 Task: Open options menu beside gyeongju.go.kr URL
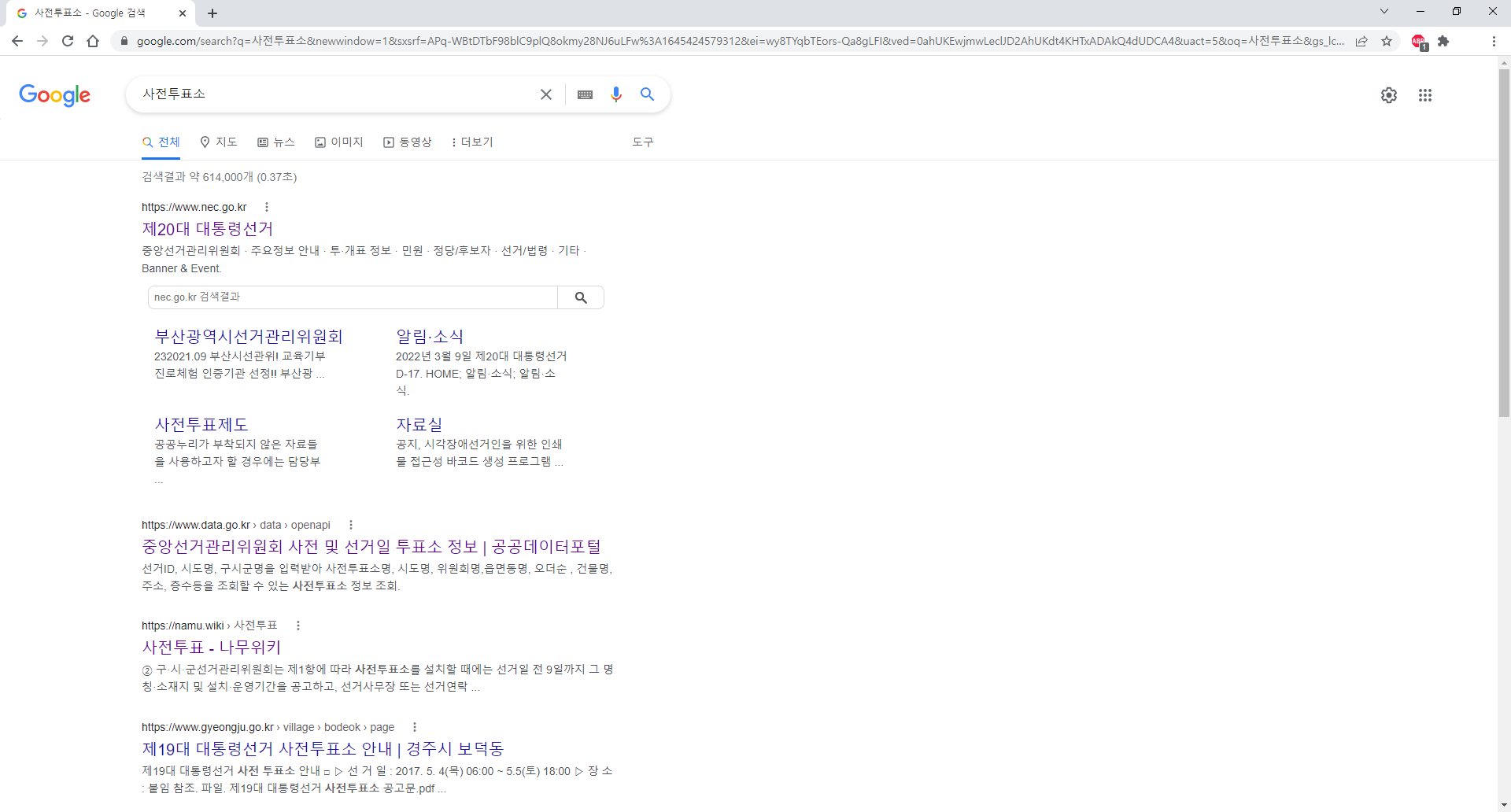415,727
